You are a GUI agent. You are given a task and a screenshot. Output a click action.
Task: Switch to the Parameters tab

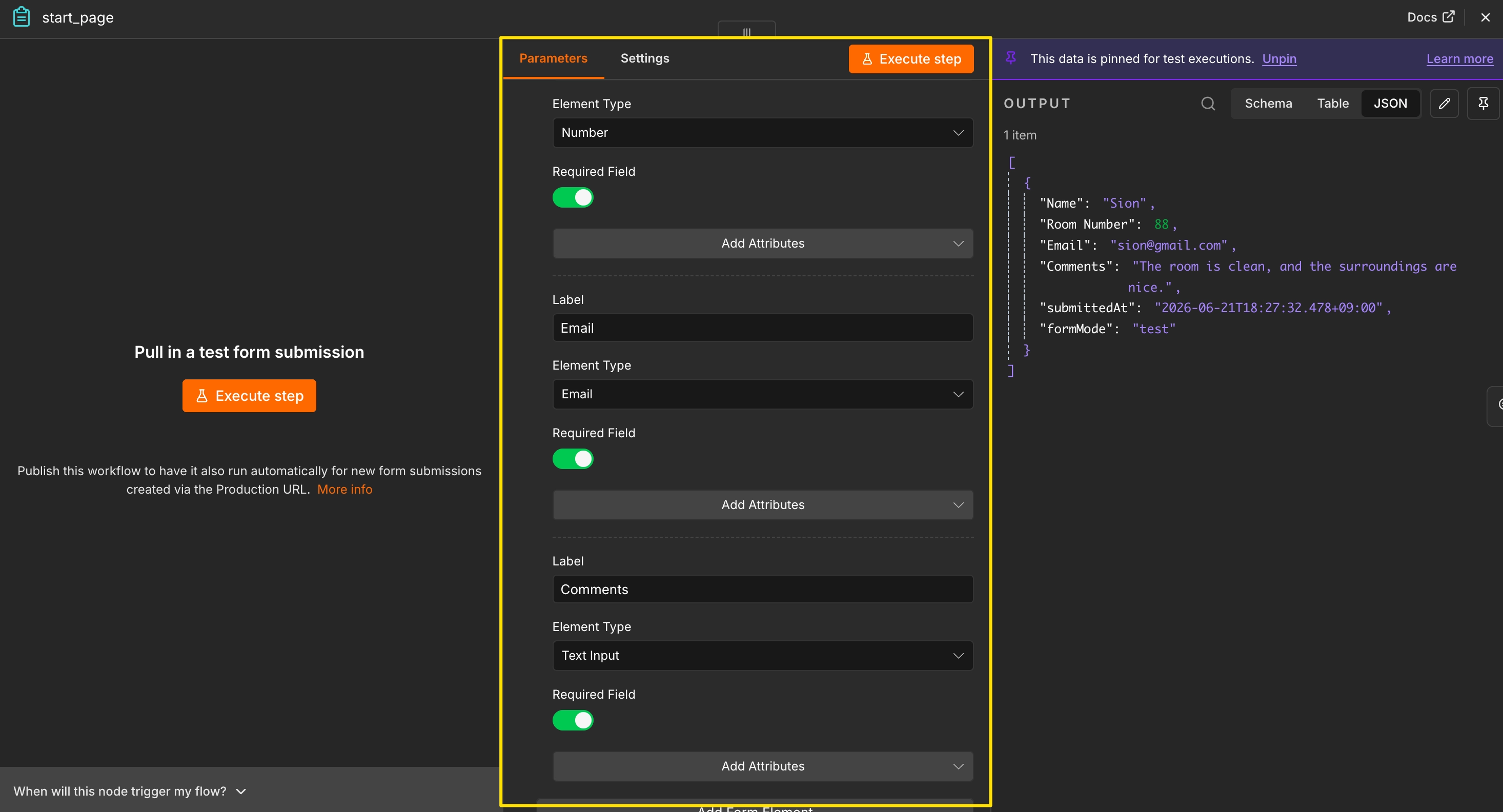(553, 58)
